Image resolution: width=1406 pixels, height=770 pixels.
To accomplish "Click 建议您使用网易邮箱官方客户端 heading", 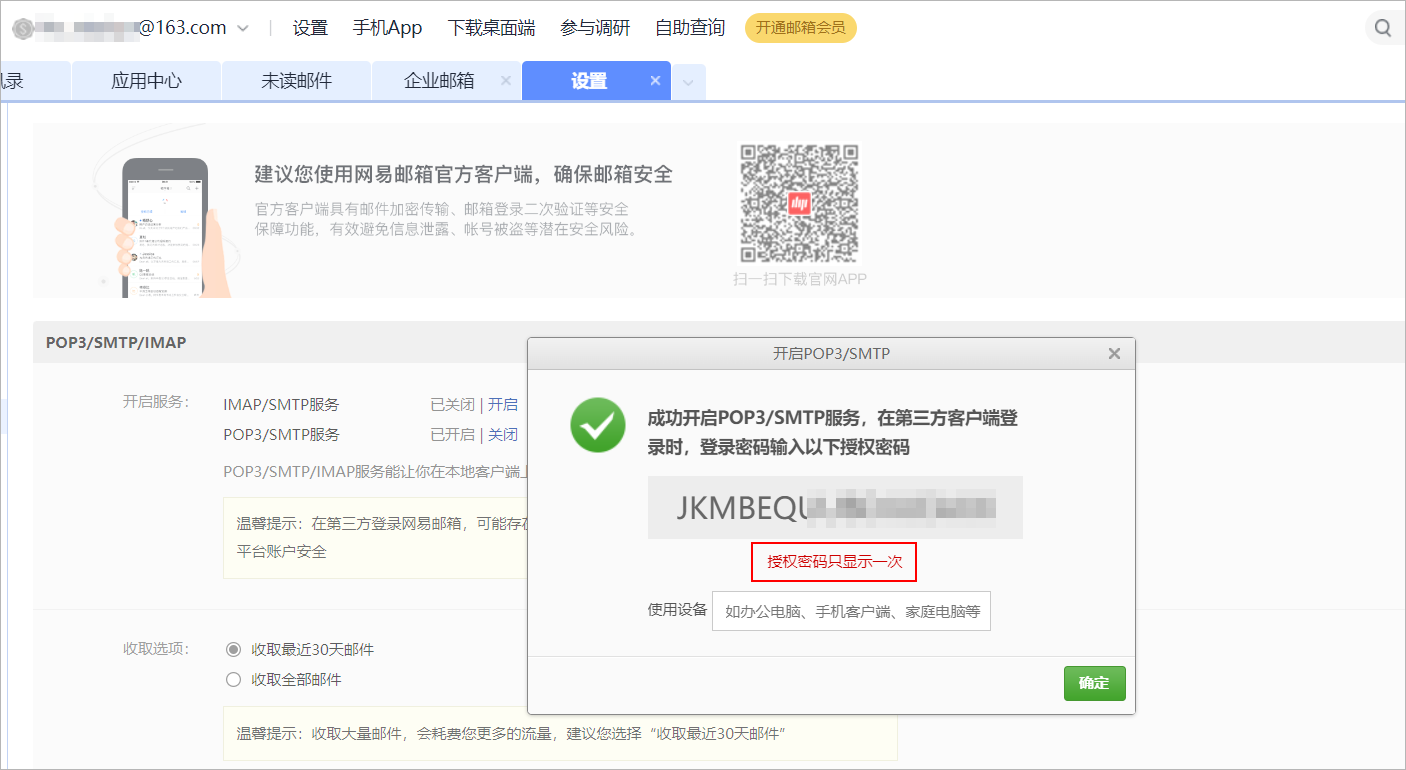I will pyautogui.click(x=464, y=175).
